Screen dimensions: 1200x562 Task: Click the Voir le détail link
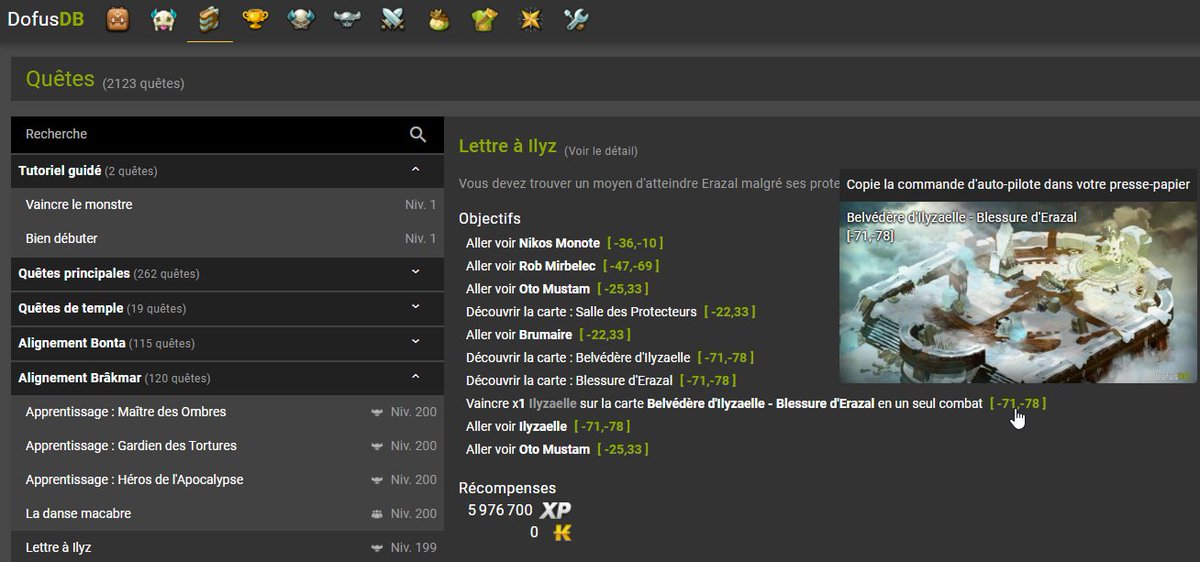point(600,151)
